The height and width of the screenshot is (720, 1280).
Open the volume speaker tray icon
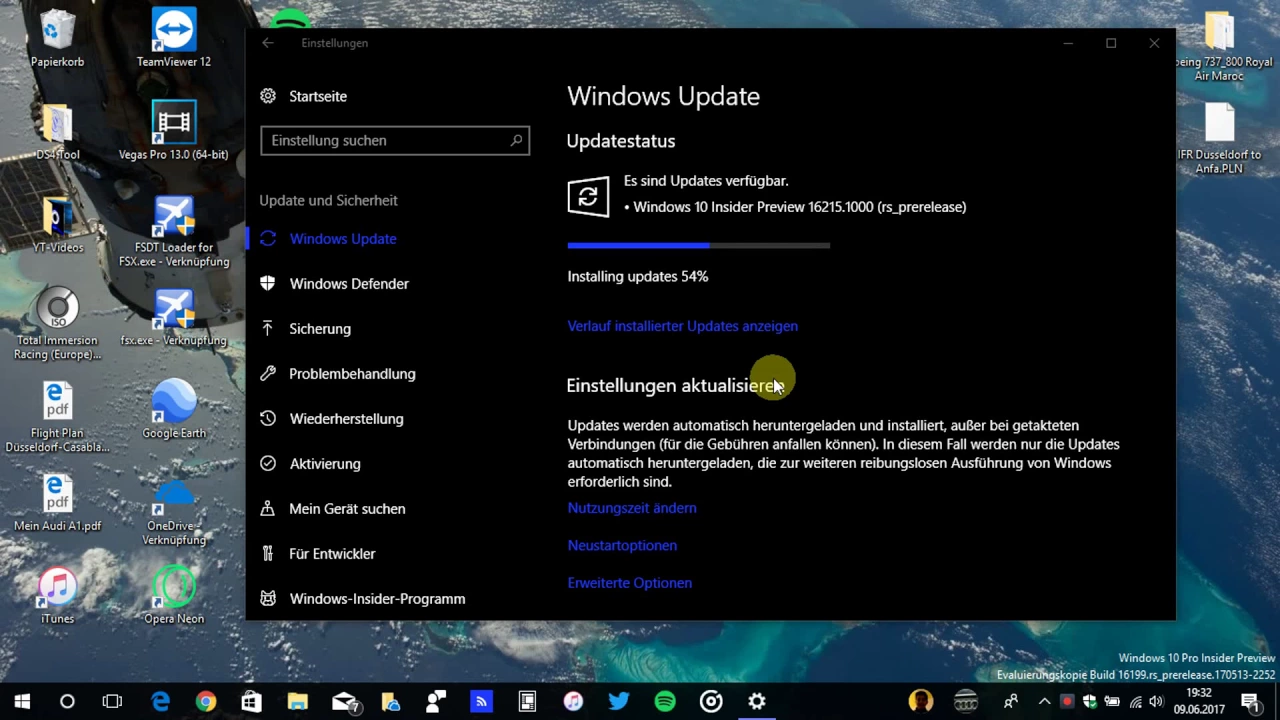point(1156,701)
